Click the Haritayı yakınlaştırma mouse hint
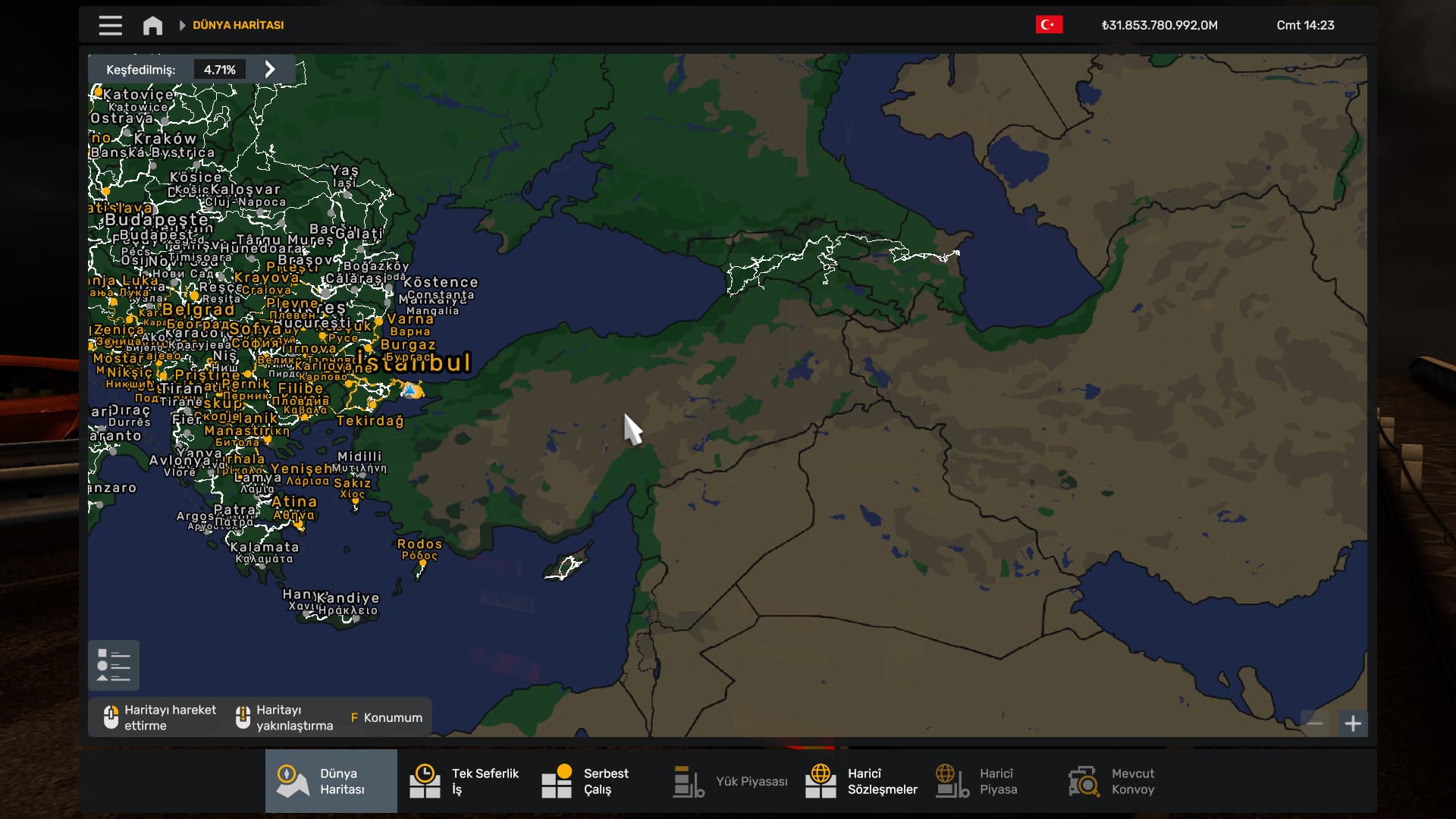The image size is (1456, 819). click(284, 717)
